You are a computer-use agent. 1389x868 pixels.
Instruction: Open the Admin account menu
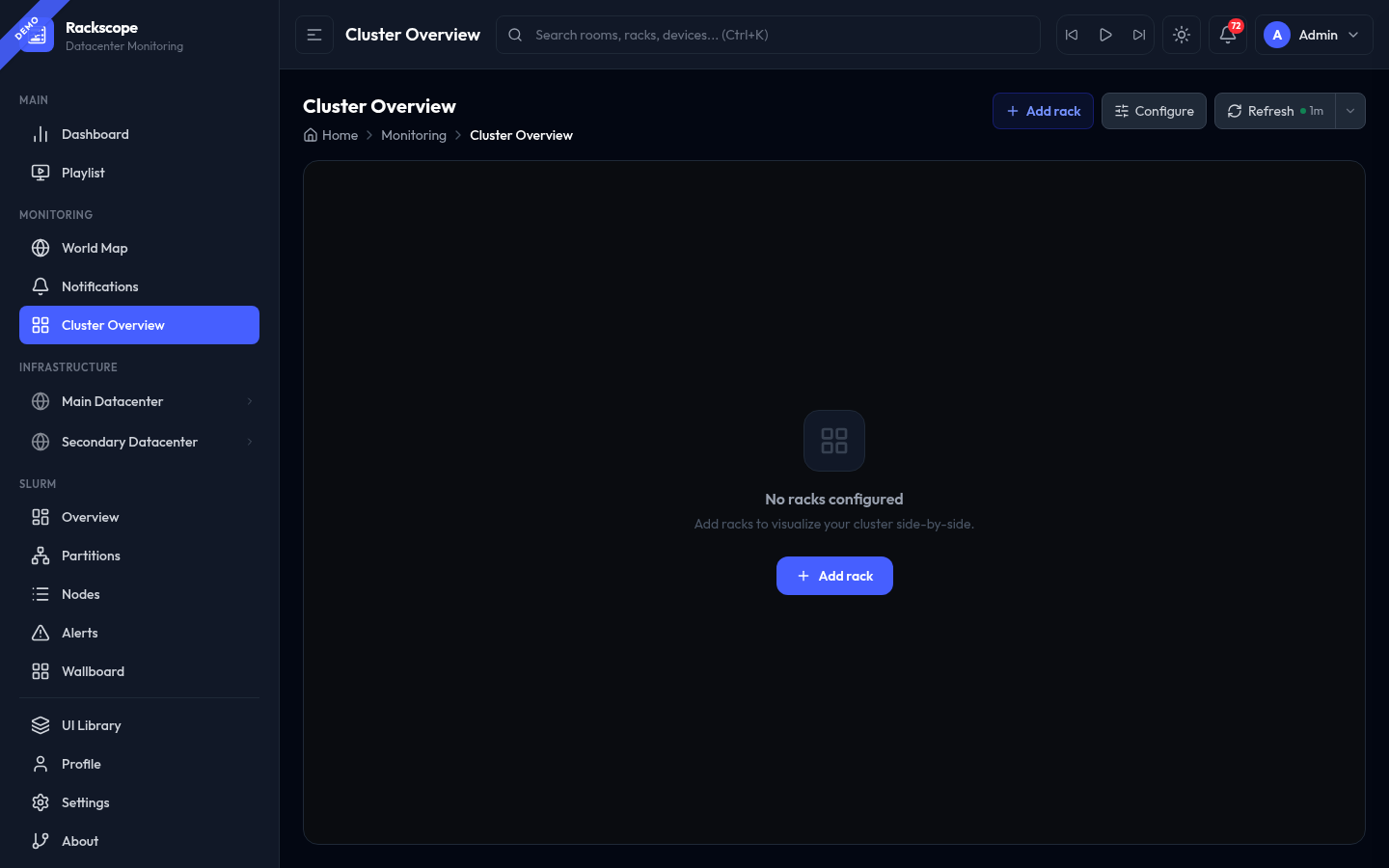tap(1314, 34)
